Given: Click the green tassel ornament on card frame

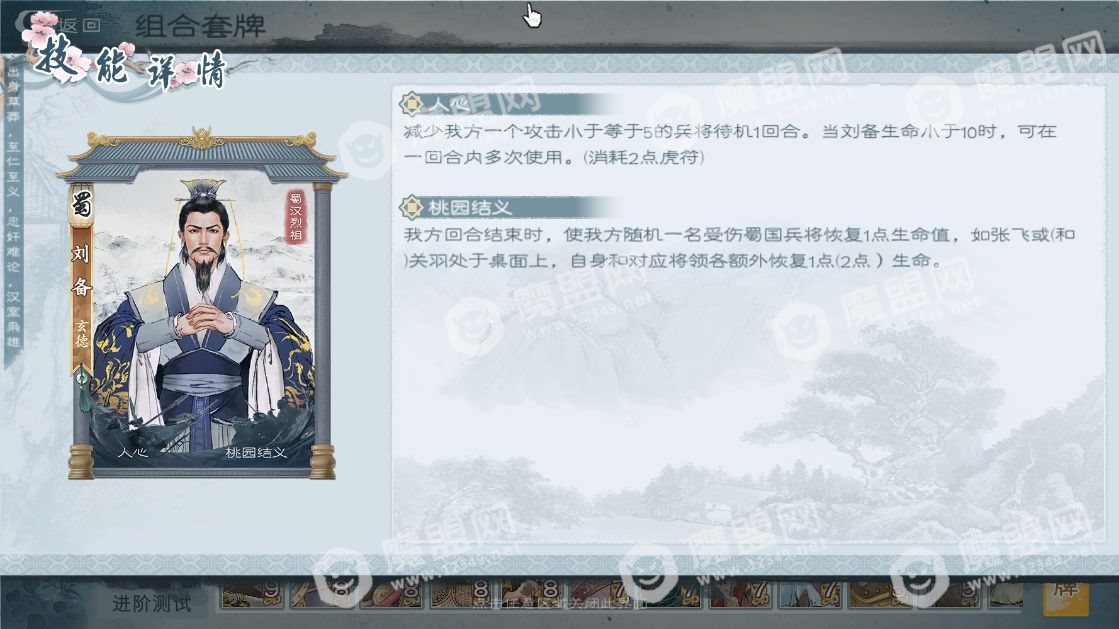Looking at the screenshot, I should coord(84,391).
